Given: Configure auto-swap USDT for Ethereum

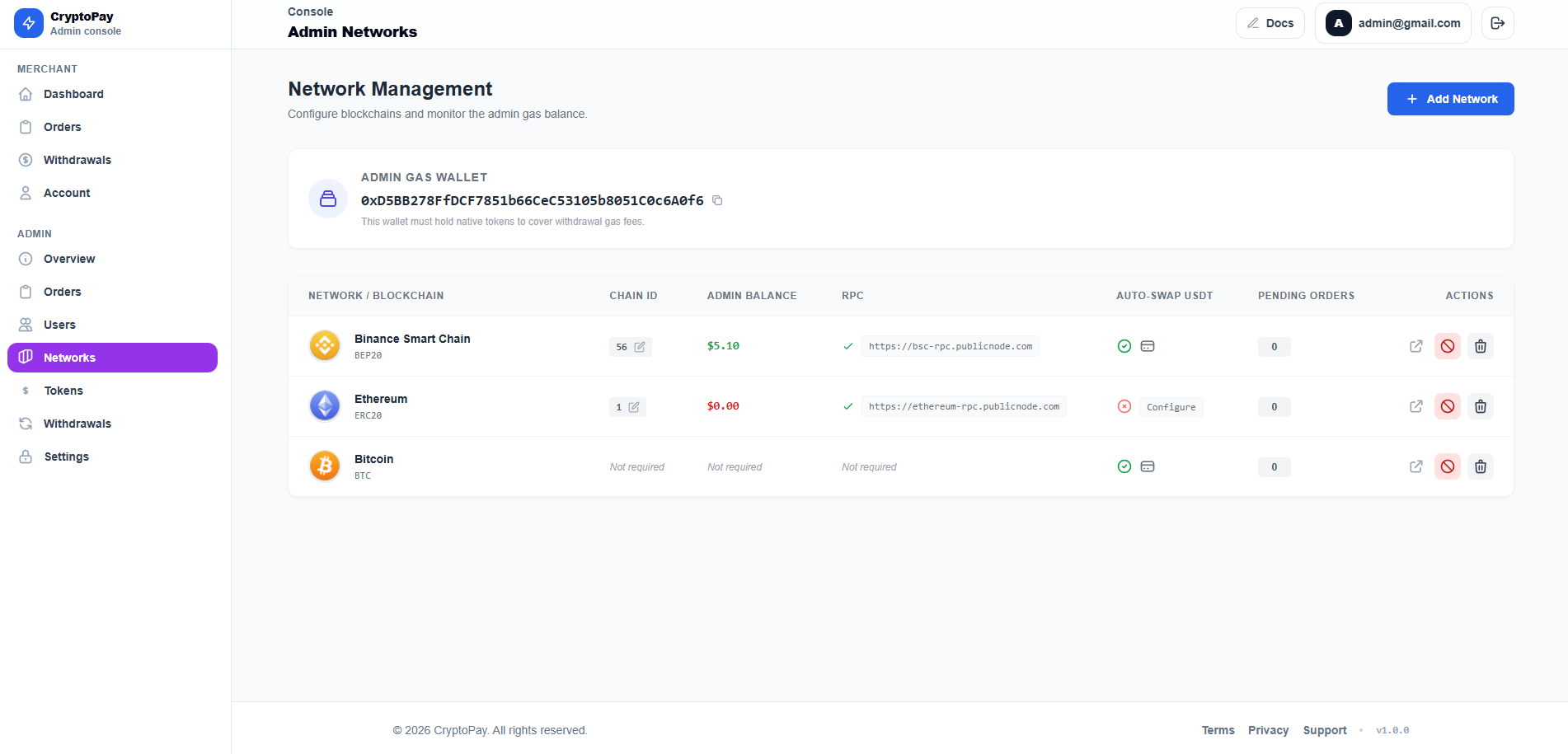Looking at the screenshot, I should (x=1170, y=407).
